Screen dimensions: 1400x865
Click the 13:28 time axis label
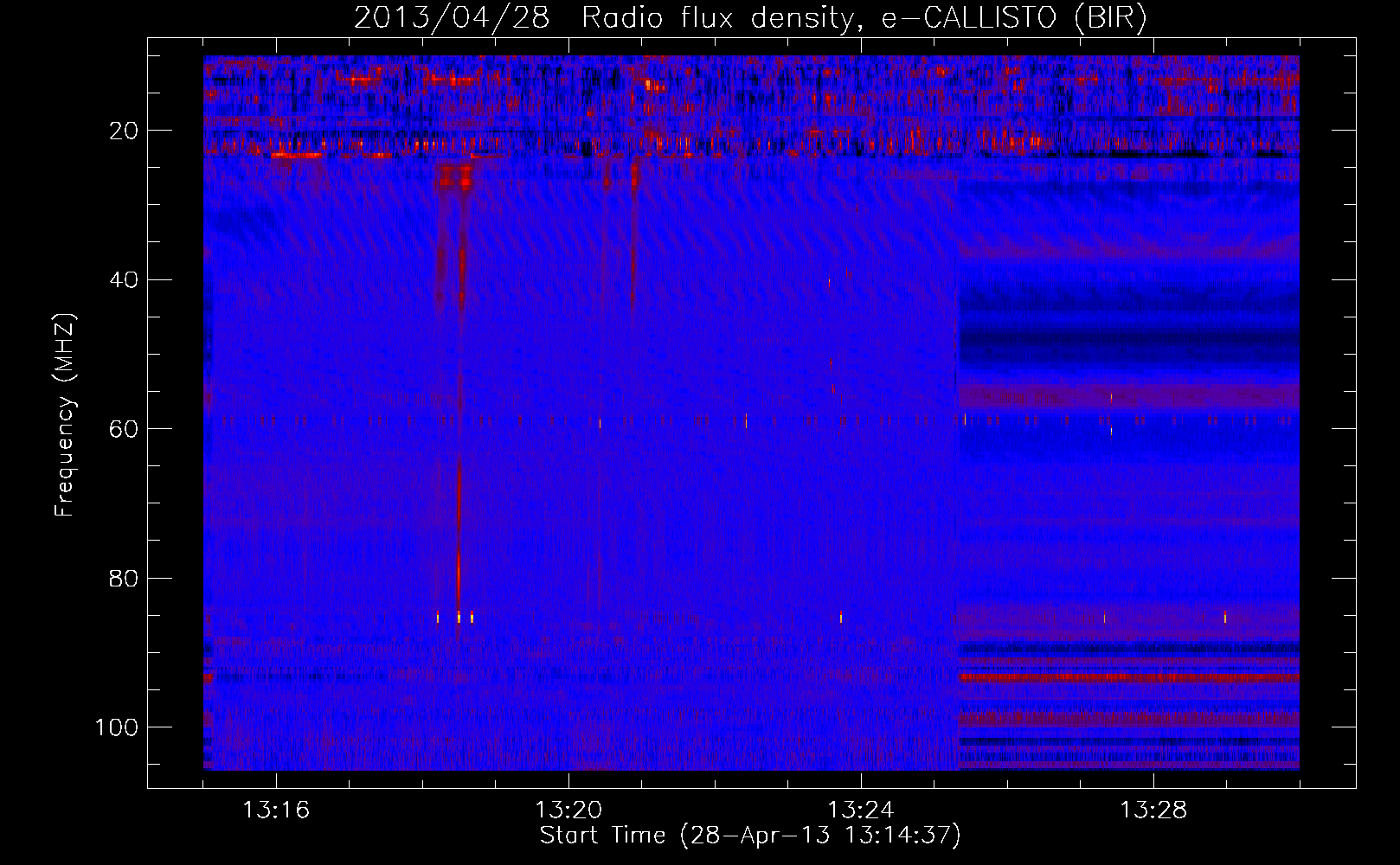pyautogui.click(x=1153, y=811)
